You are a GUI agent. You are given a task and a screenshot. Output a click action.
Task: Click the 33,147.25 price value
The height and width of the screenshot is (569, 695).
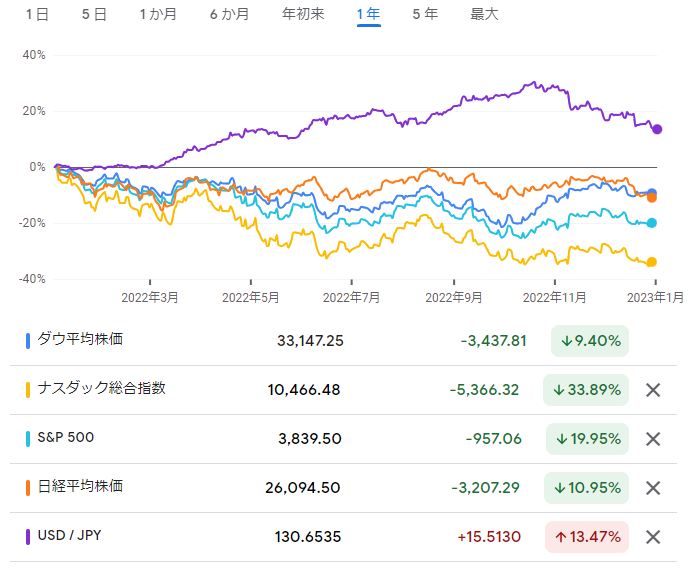point(310,341)
